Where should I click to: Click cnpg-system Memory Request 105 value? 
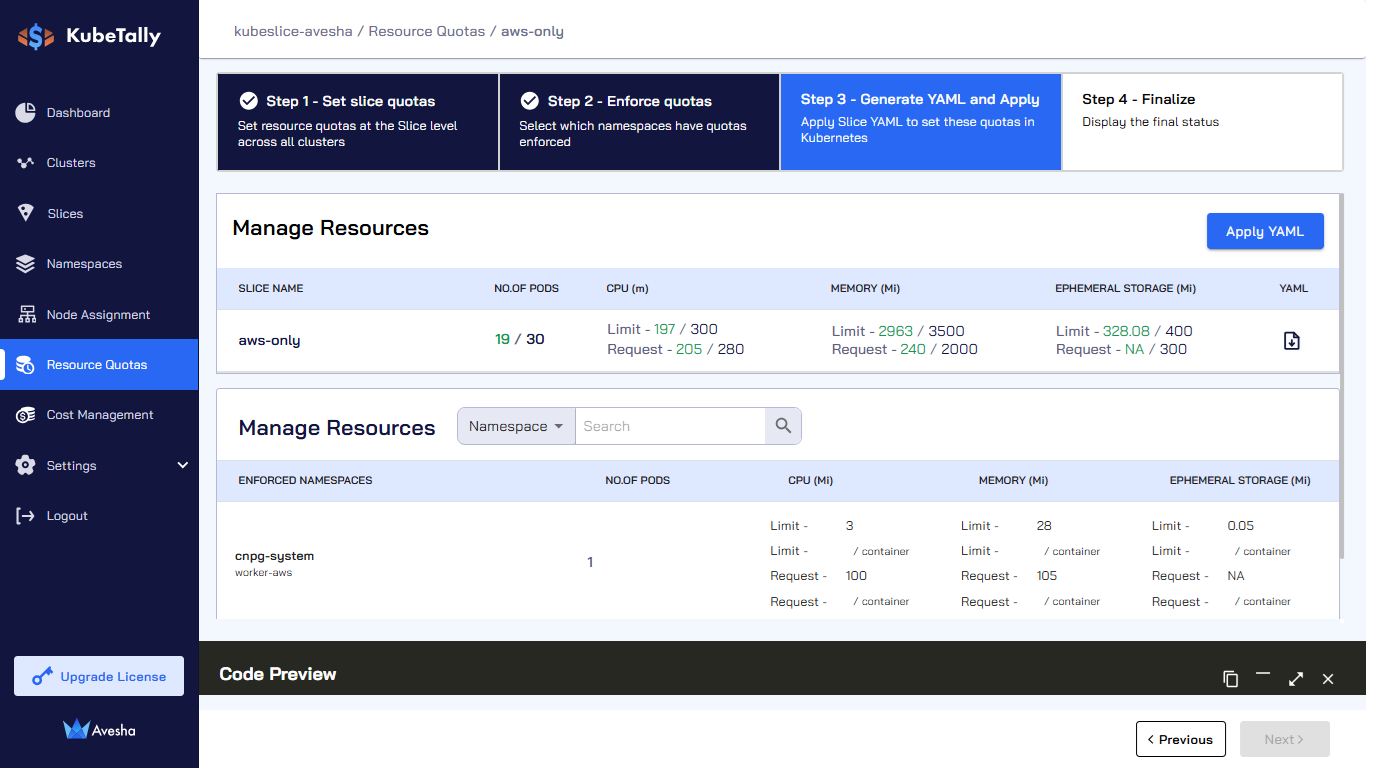click(x=1047, y=576)
